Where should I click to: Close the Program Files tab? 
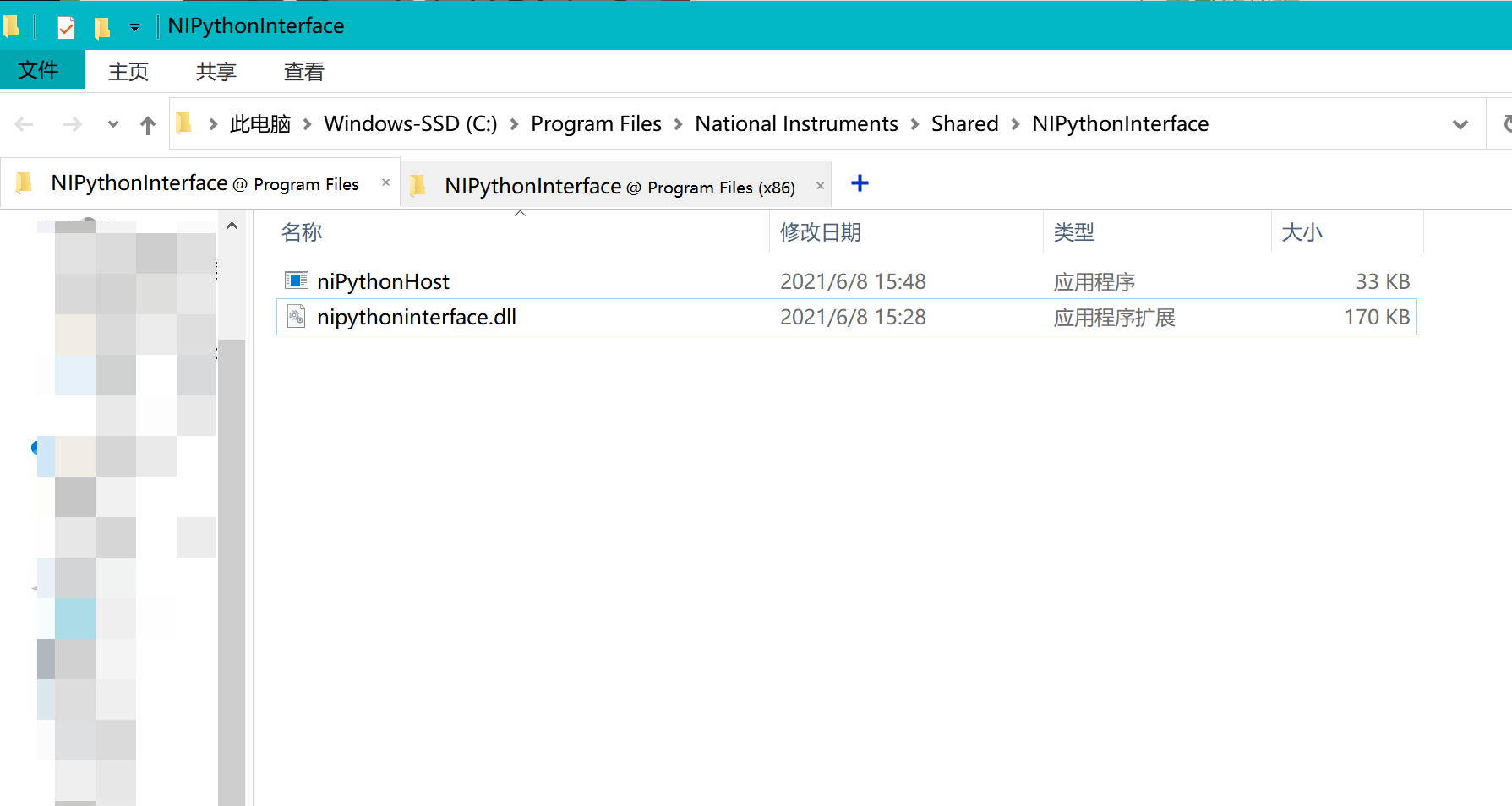click(386, 182)
